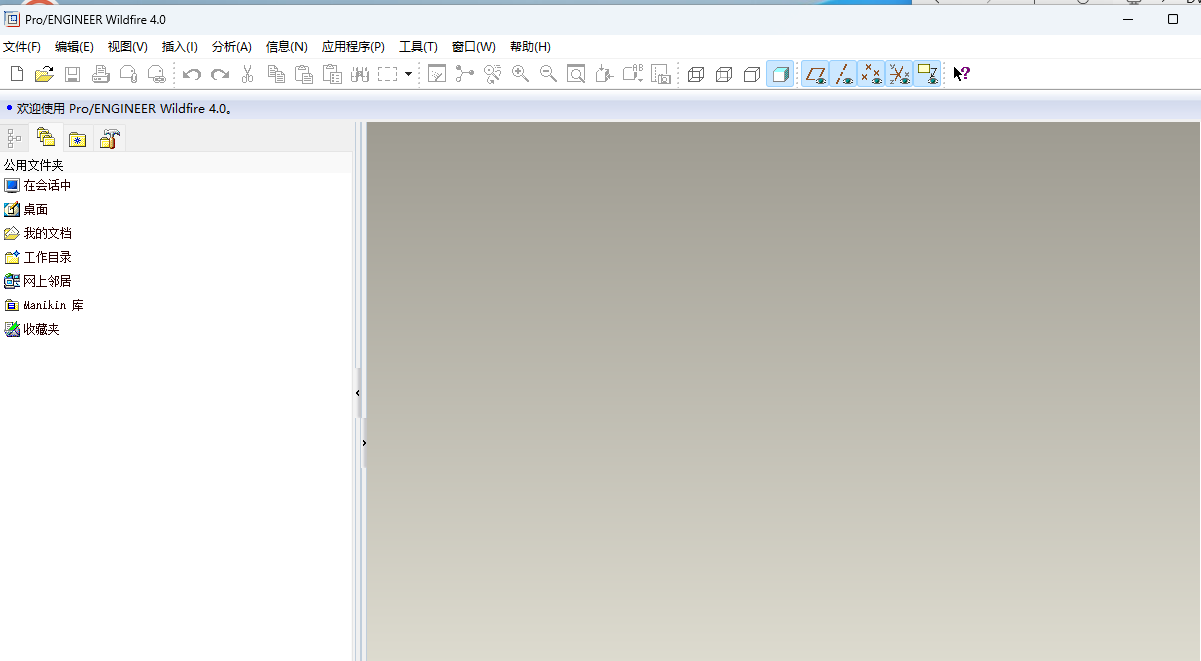Viewport: 1201px width, 661px height.
Task: Create a new object with the New icon
Action: 16,74
